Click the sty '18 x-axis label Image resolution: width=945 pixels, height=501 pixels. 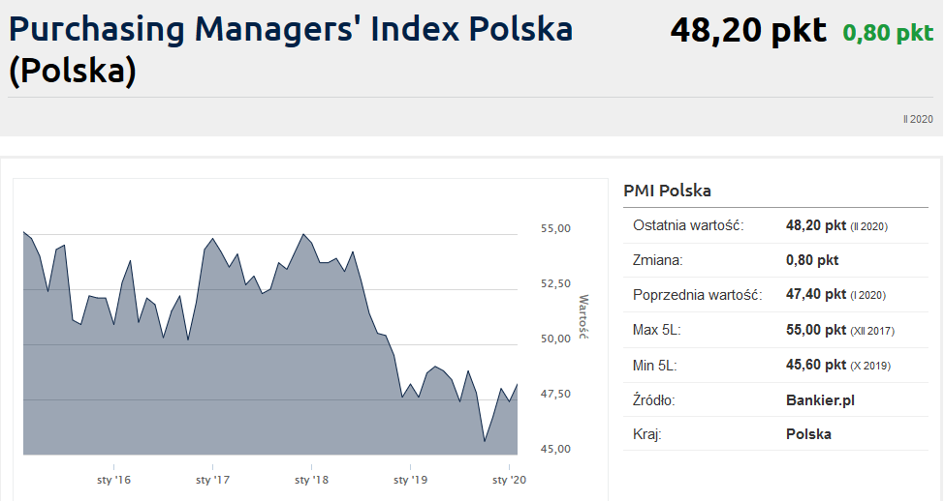311,480
